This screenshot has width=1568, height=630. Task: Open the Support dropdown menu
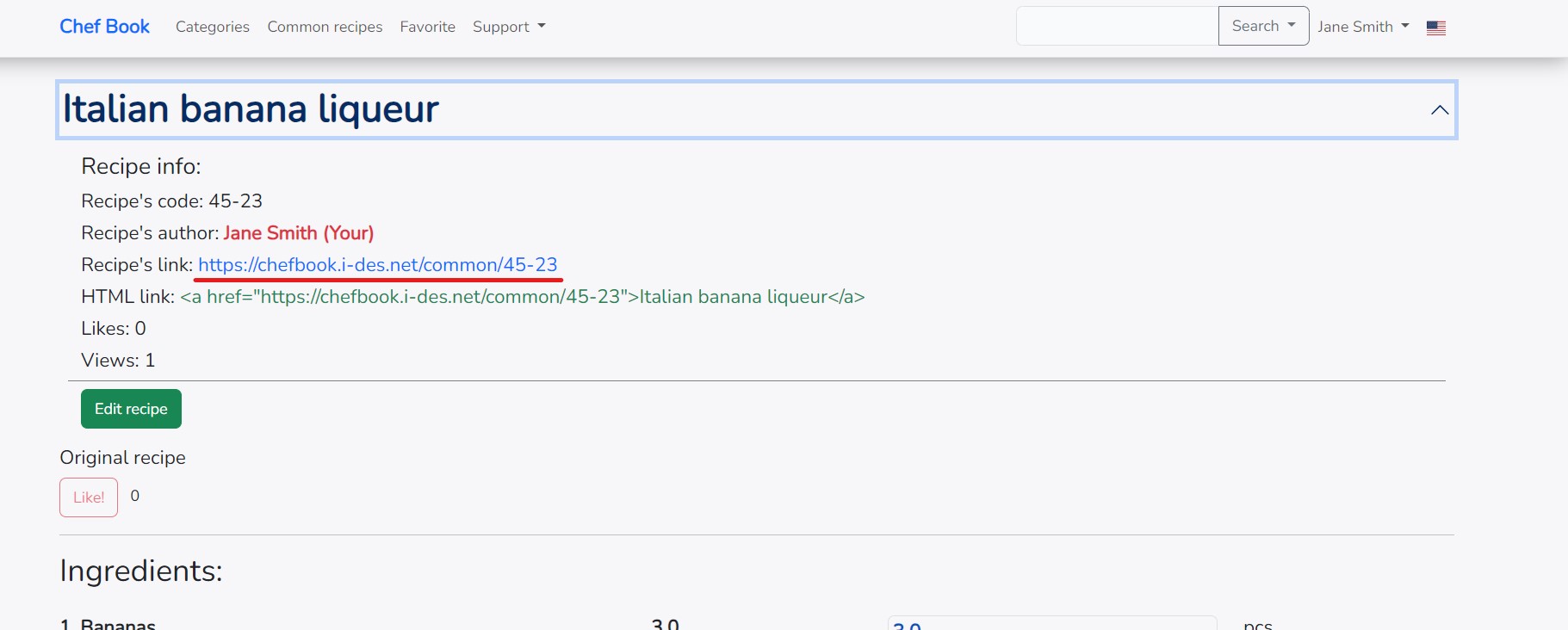(x=508, y=27)
